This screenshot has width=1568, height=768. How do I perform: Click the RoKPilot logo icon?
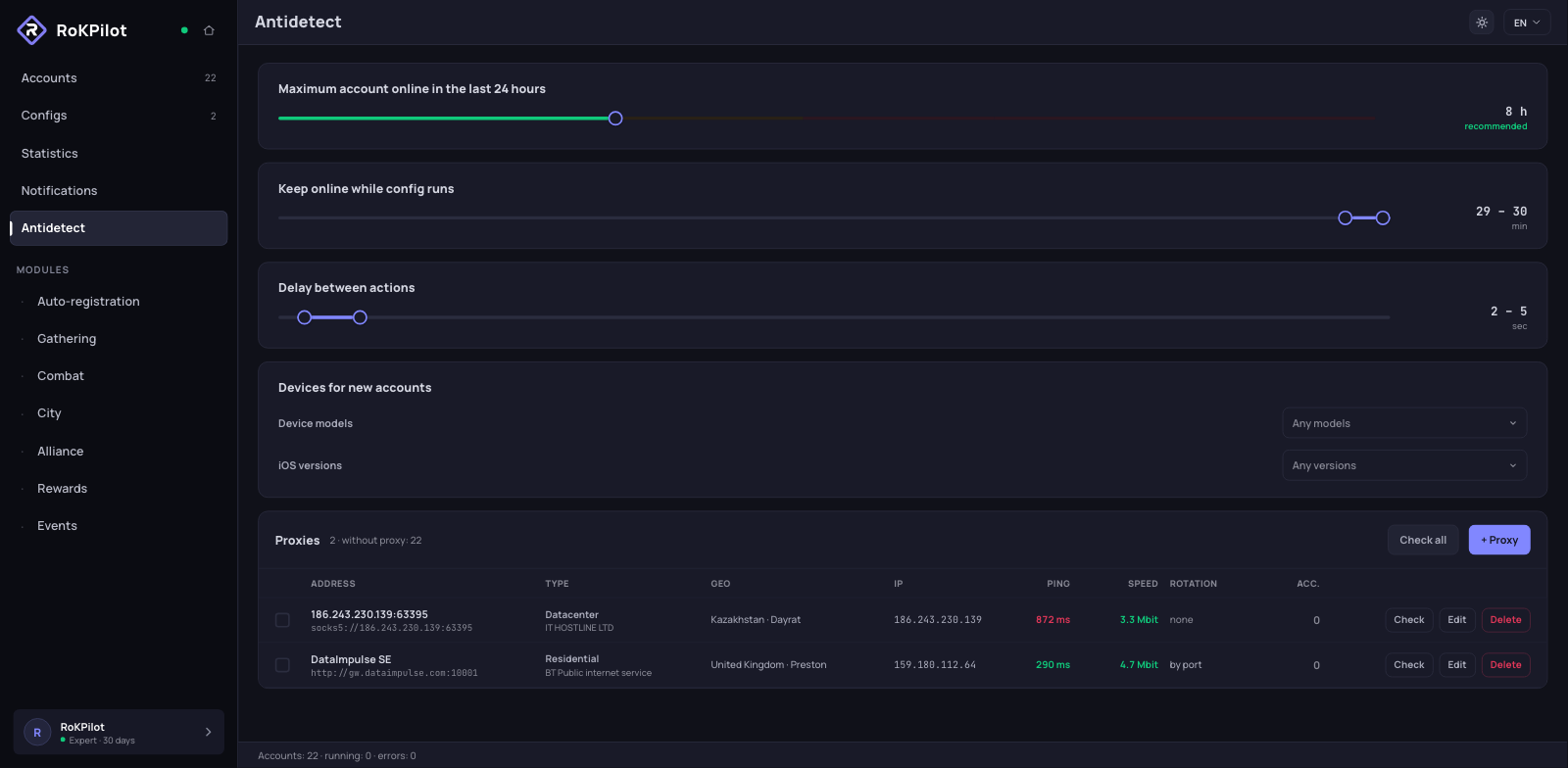[31, 30]
